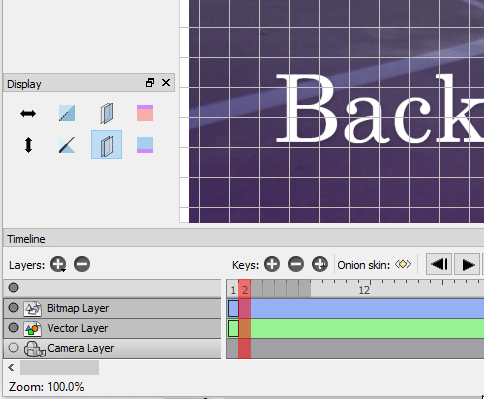Toggle next onion skin icon

106,145
